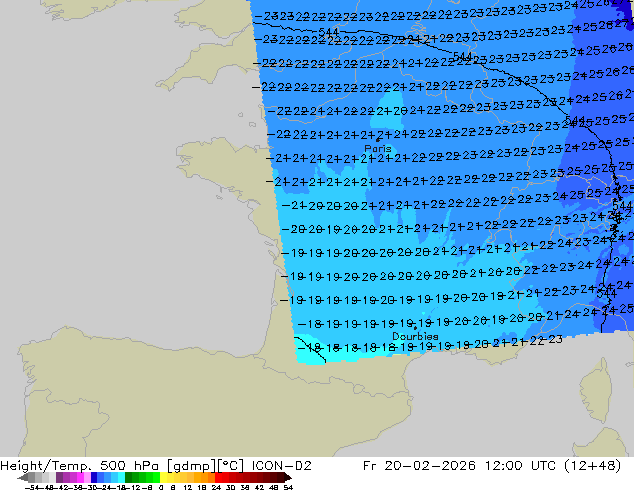Click the 0 value on the color scale

[161, 487]
